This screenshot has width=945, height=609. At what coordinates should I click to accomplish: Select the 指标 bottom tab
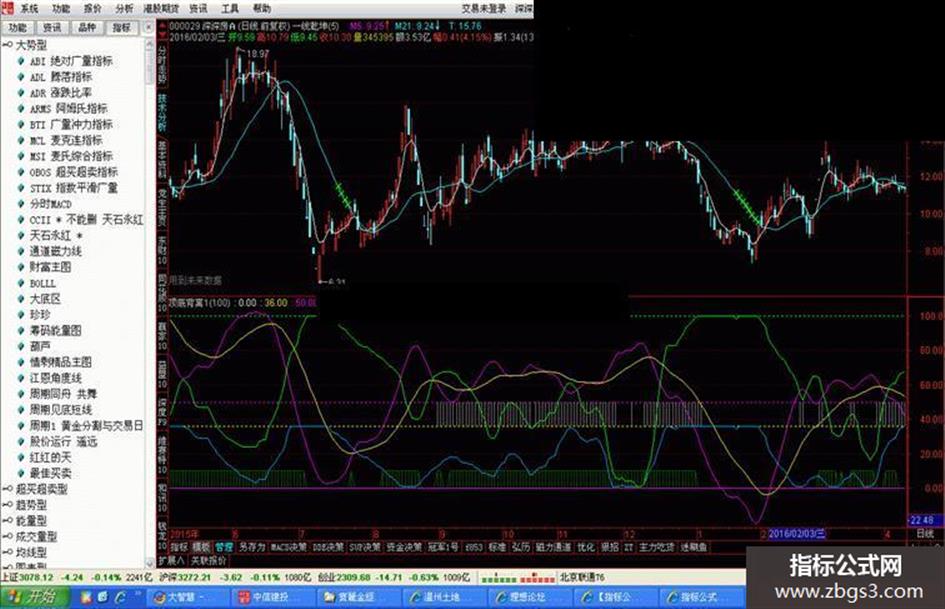[179, 547]
